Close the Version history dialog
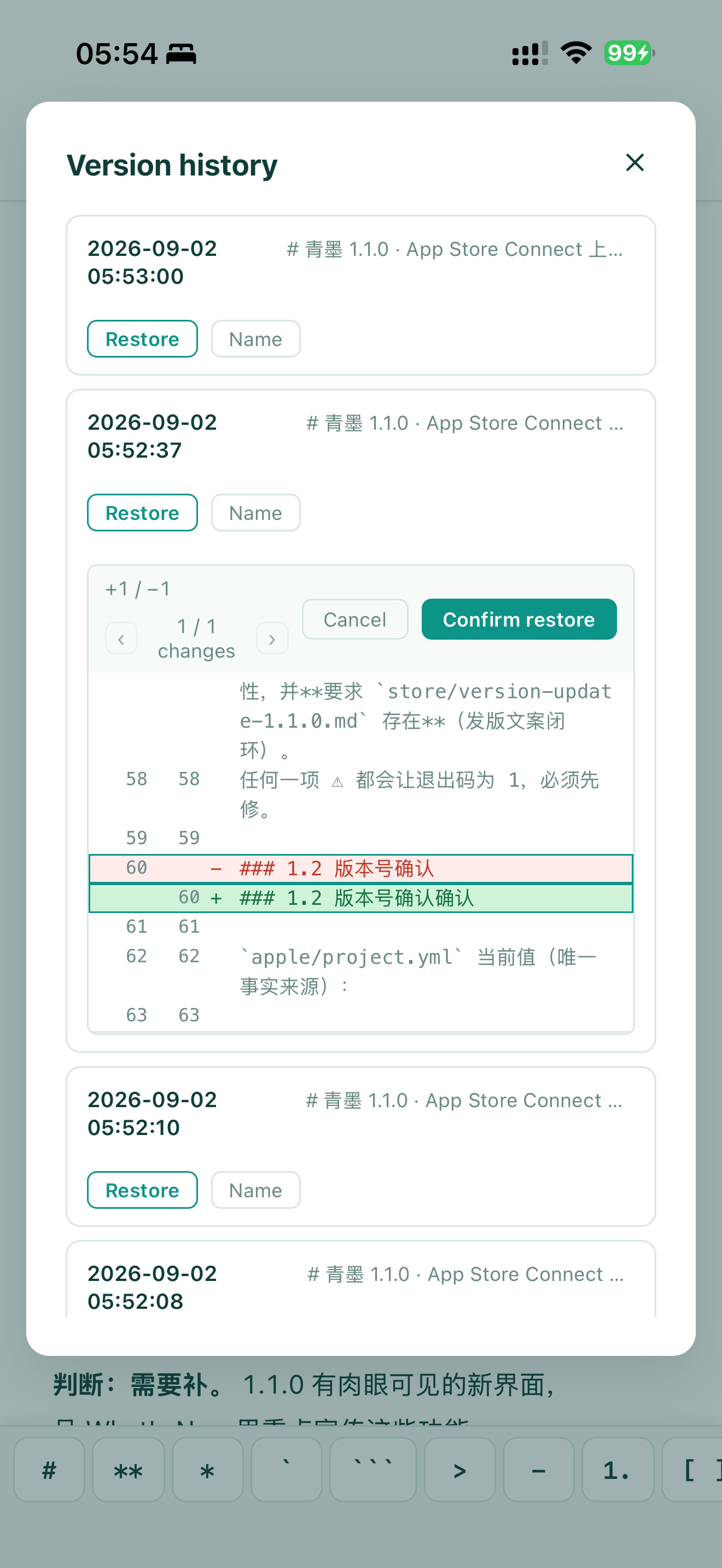Viewport: 722px width, 1568px height. click(634, 162)
